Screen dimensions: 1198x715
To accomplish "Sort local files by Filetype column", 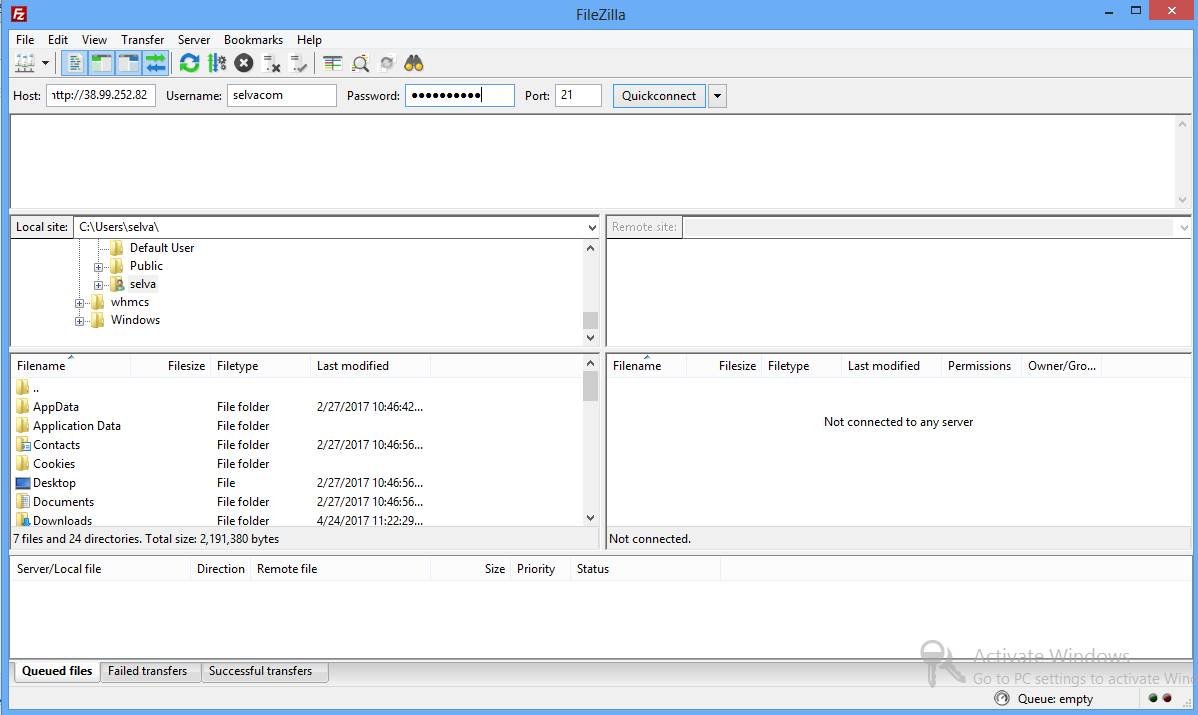I will point(261,366).
